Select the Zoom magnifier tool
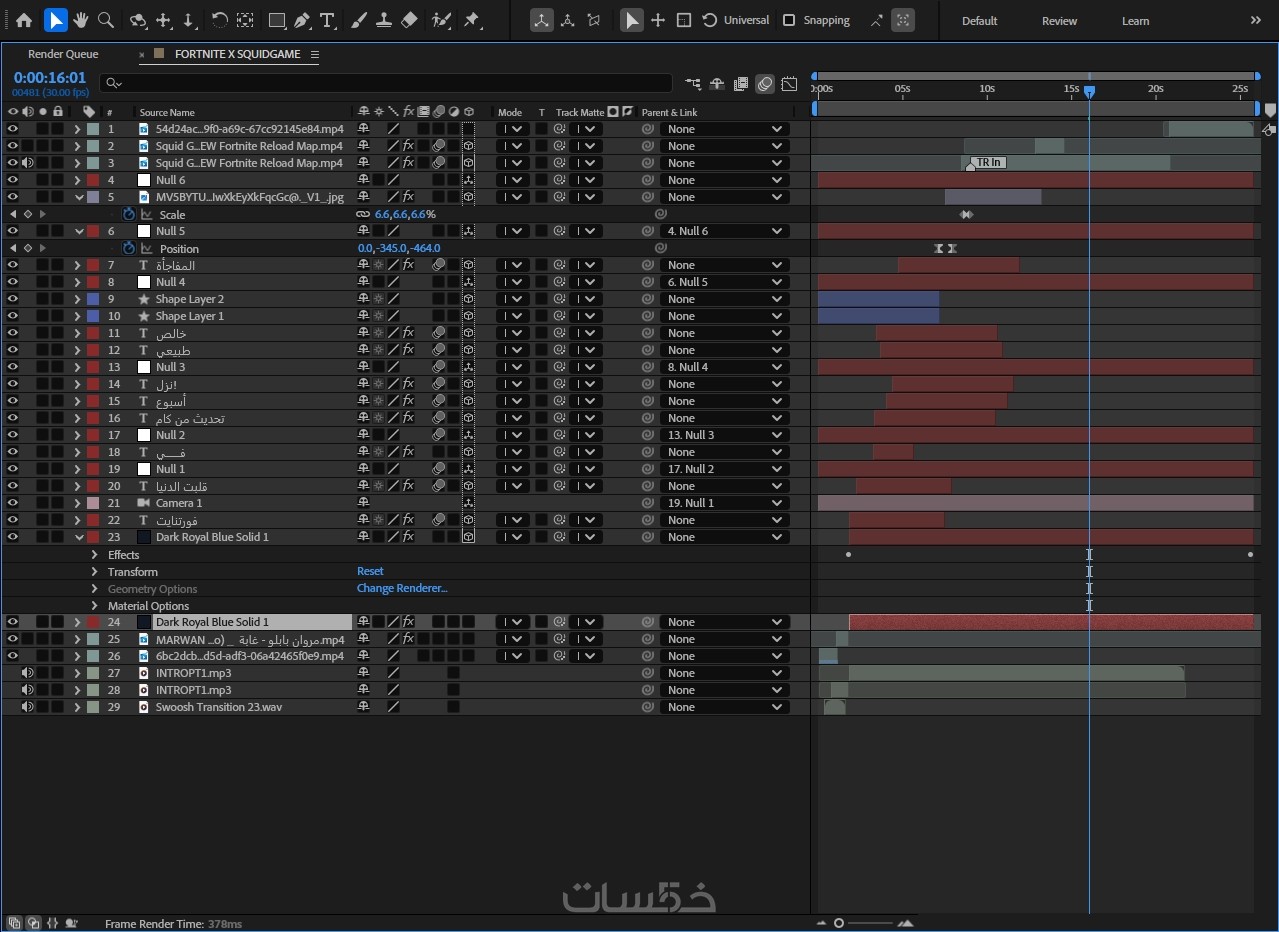 (105, 20)
